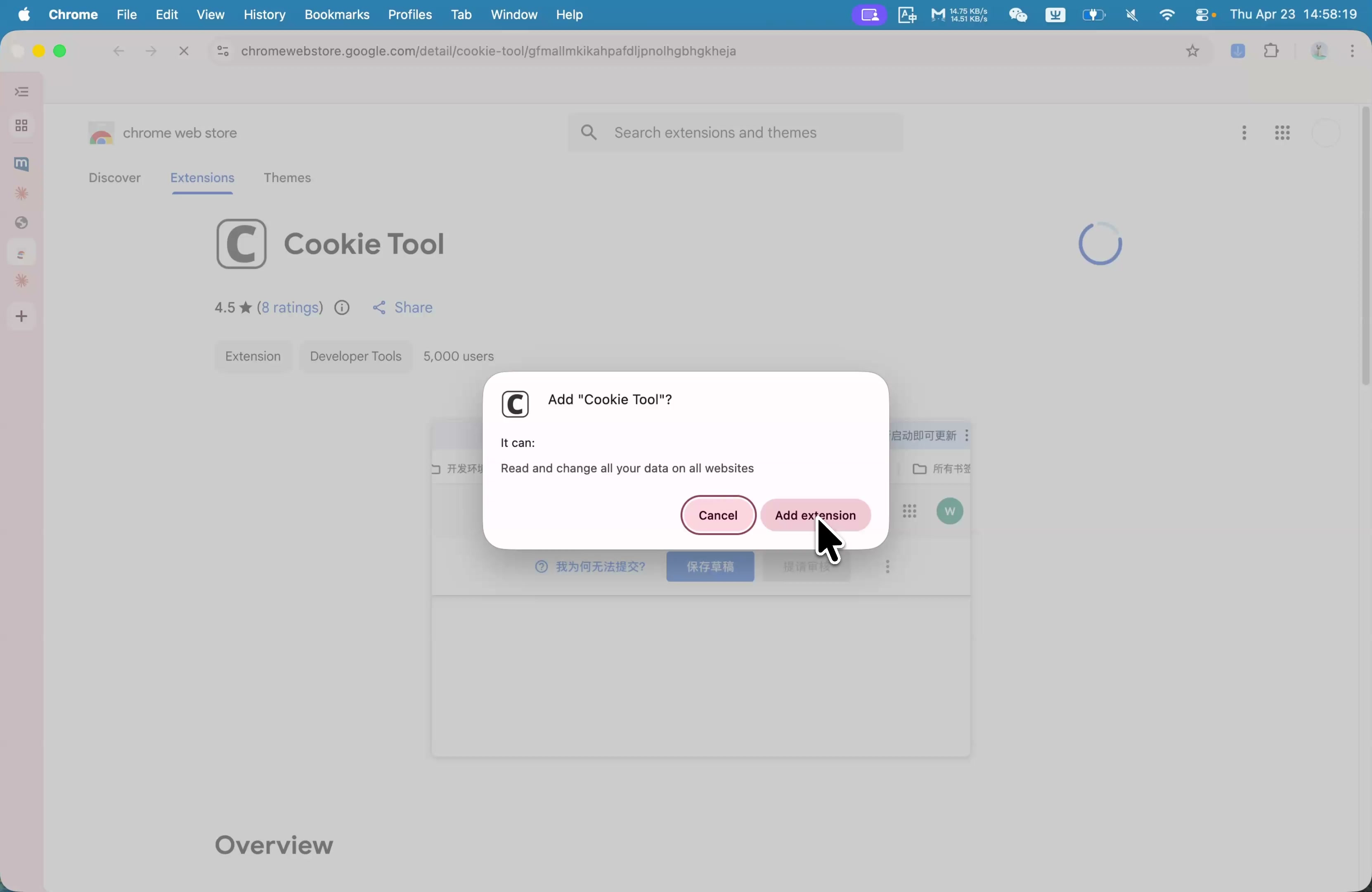The width and height of the screenshot is (1372, 892).
Task: Bookmark this page with the star
Action: point(1193,52)
